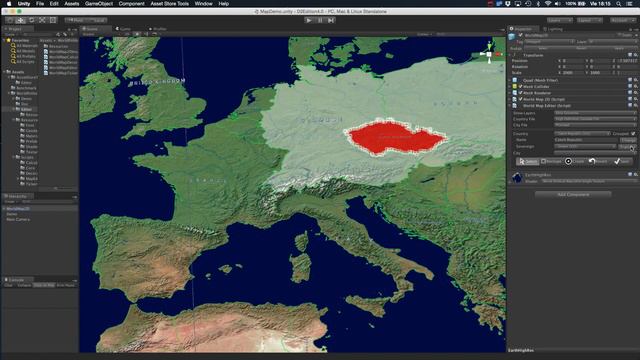Toggle the Mesh Renderer component checkbox
The image size is (640, 360).
520,93
